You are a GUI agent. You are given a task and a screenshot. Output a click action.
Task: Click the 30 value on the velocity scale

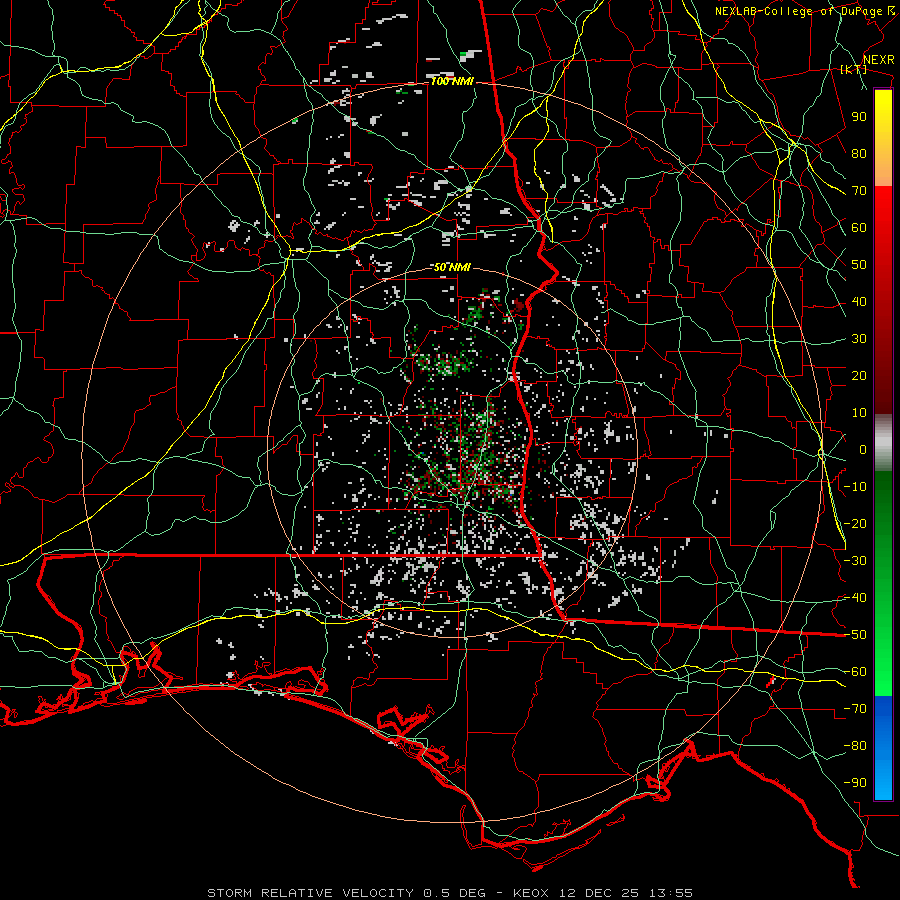(x=859, y=339)
